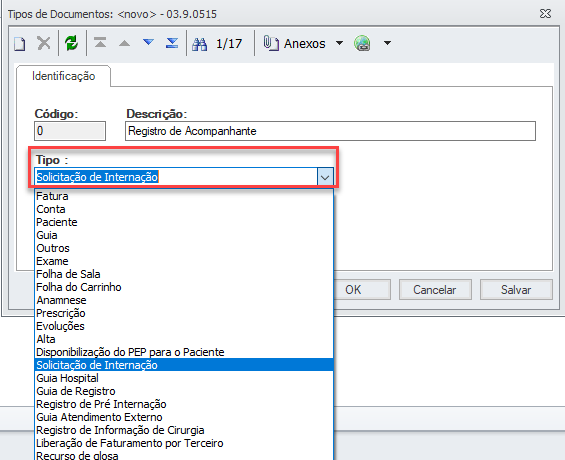The height and width of the screenshot is (460, 565).
Task: Collapse the Tipo combo box arrow
Action: 325,177
